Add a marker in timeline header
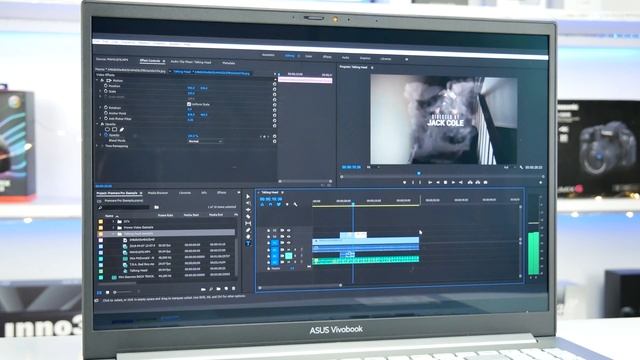Viewport: 640px width, 360px height. [287, 204]
